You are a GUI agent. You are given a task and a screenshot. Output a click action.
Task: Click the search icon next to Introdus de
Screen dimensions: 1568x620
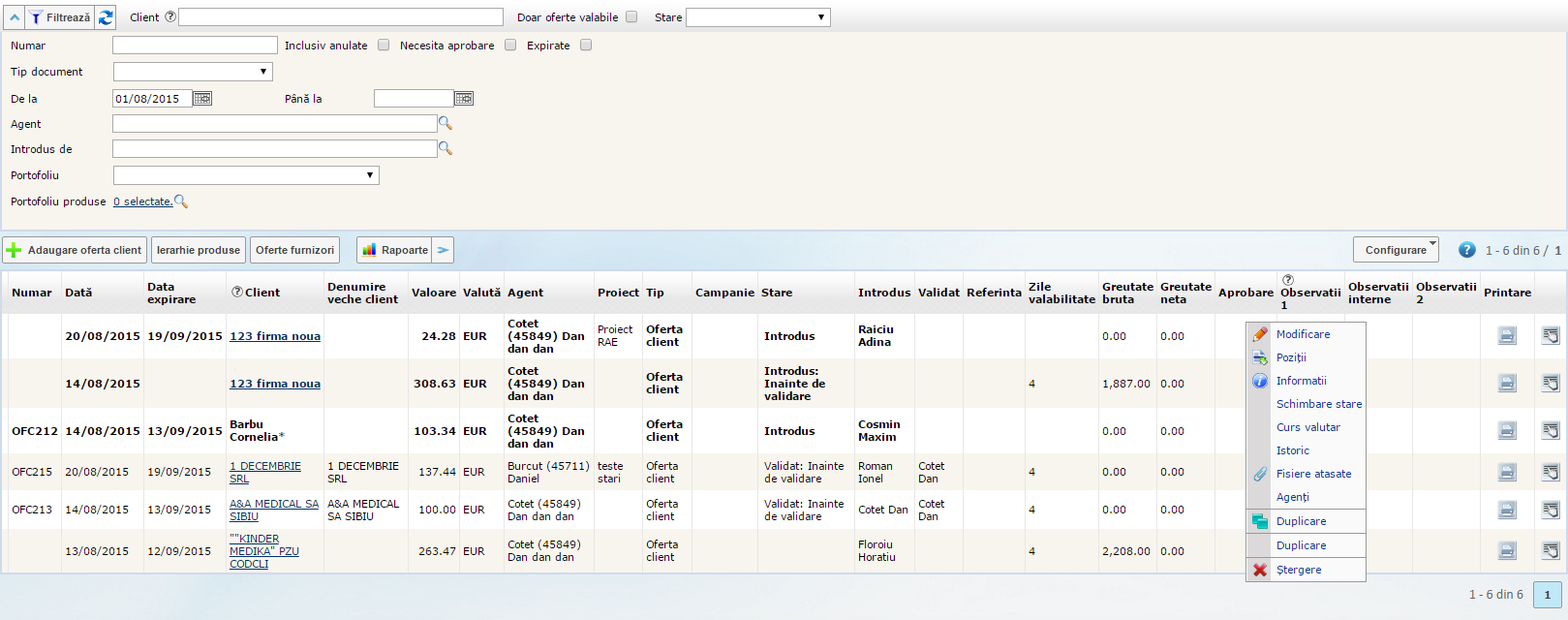[x=446, y=149]
